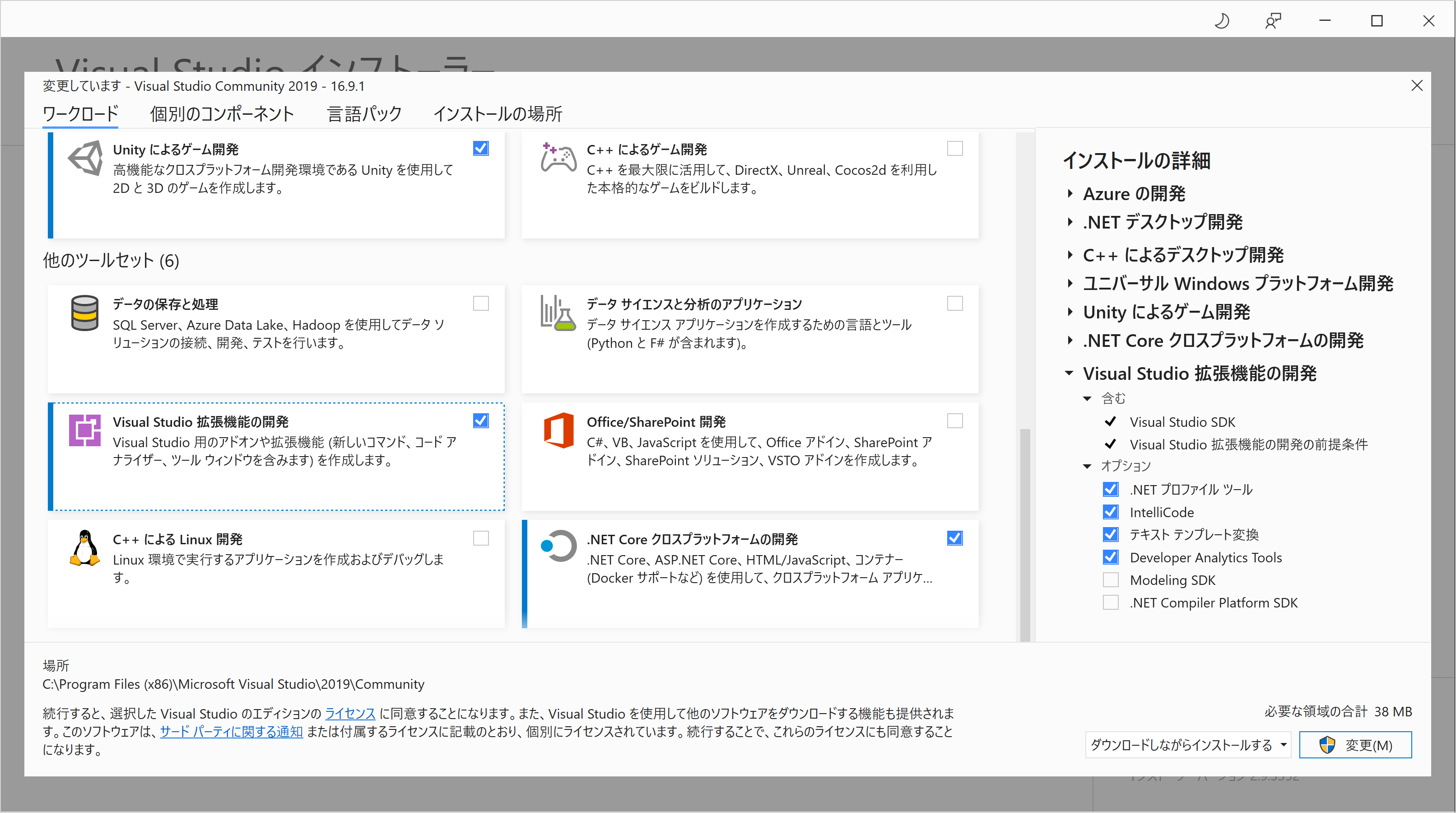Viewport: 1456px width, 813px height.
Task: Open the 言語パック tab
Action: point(365,114)
